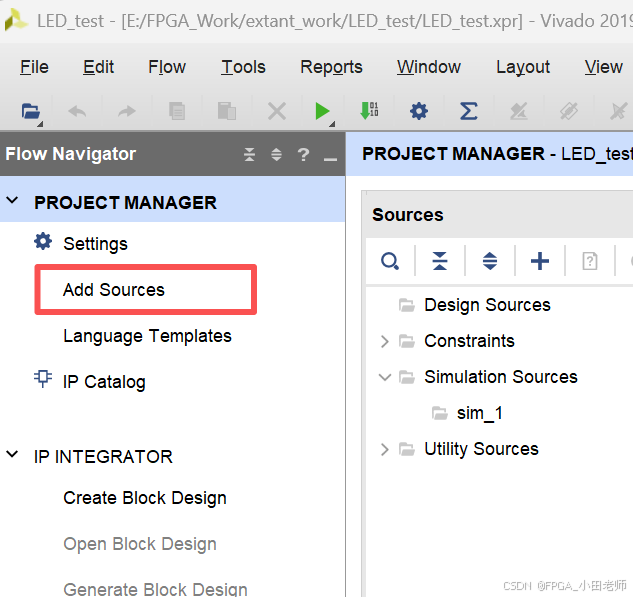Click the Redo arrow in toolbar
This screenshot has height=597, width=633.
[127, 111]
